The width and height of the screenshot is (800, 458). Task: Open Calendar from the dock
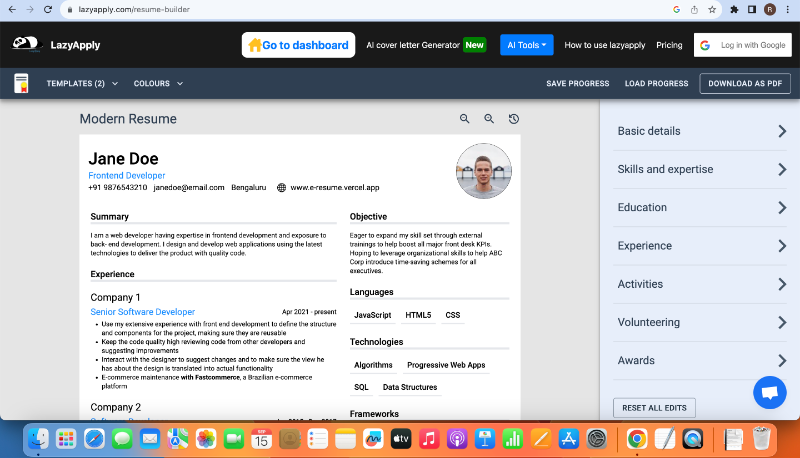pyautogui.click(x=261, y=439)
